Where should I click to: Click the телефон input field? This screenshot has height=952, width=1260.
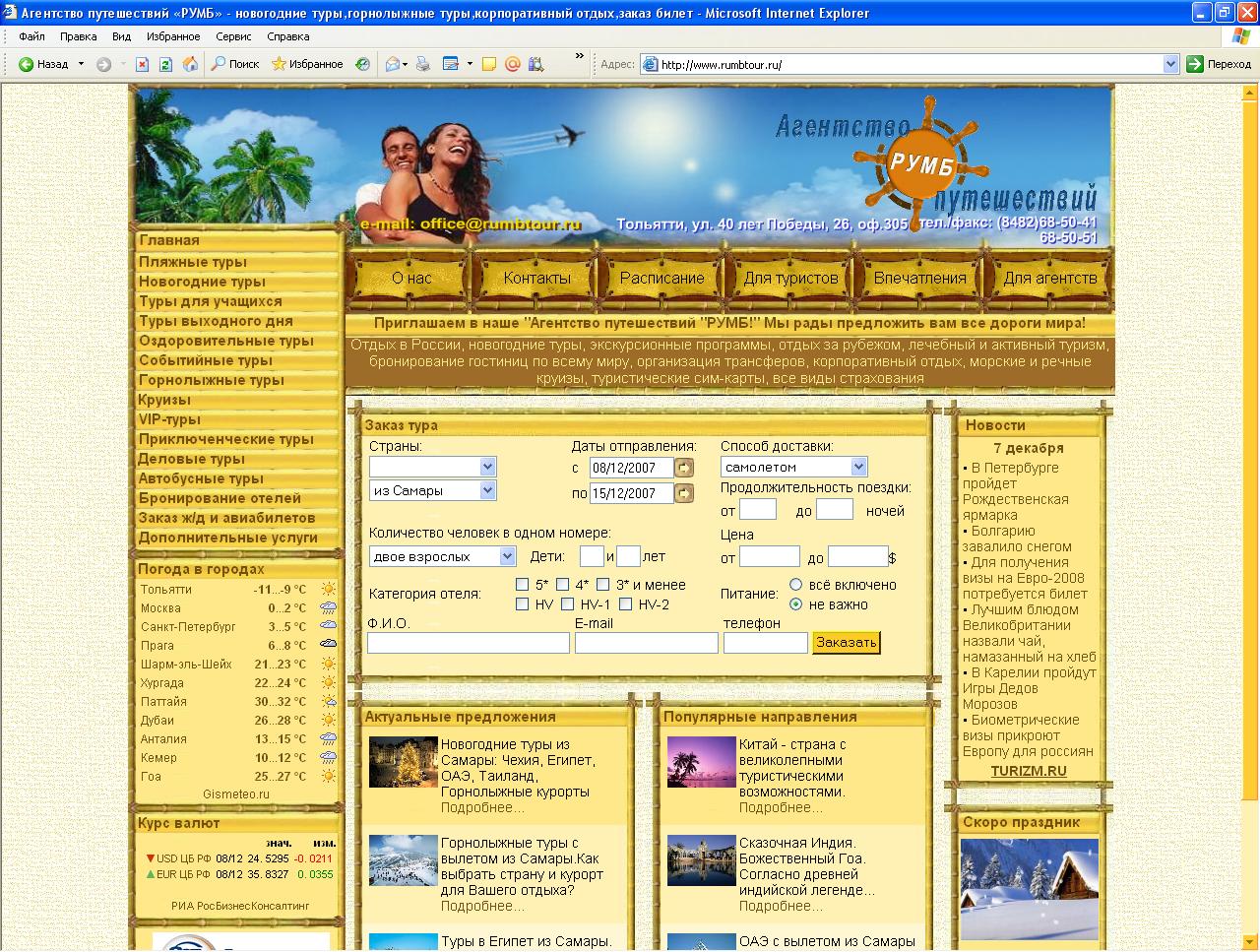(766, 643)
